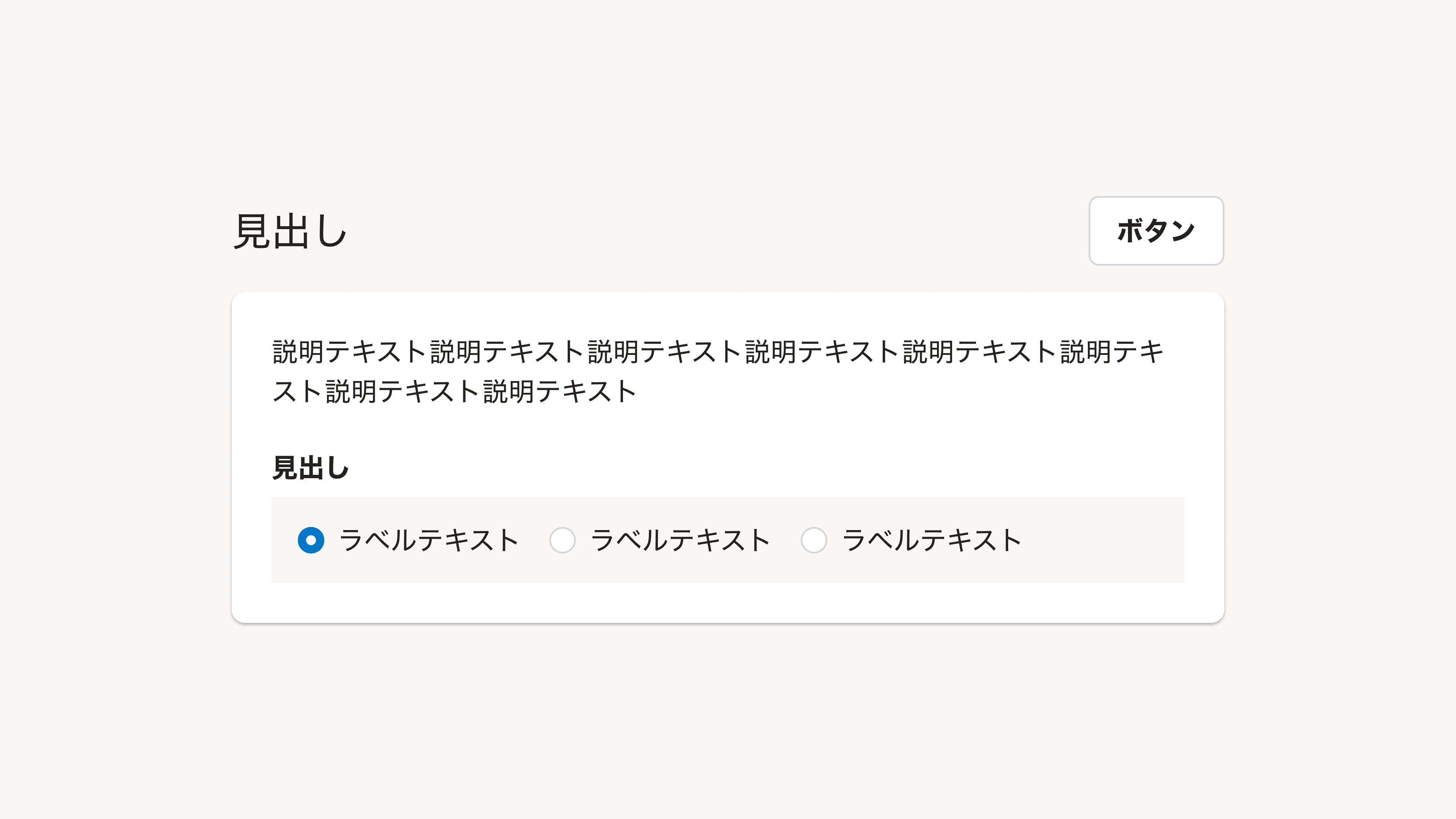Click the bold section heading in the card
The width and height of the screenshot is (1456, 819).
tap(310, 468)
